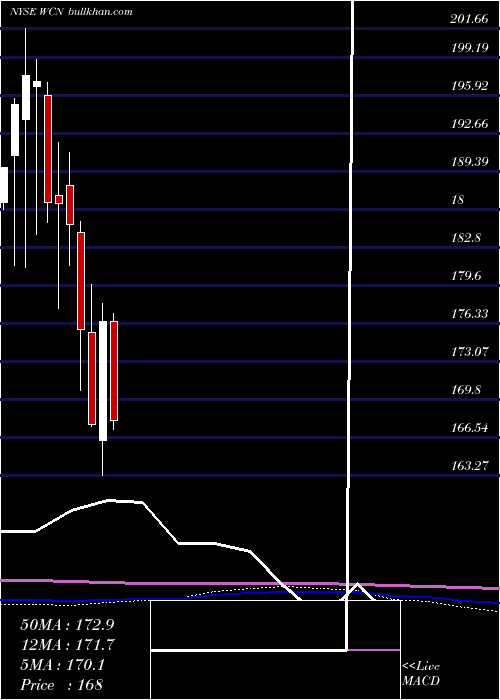
Task: Click the <<Live MACD label
Action: 421,674
